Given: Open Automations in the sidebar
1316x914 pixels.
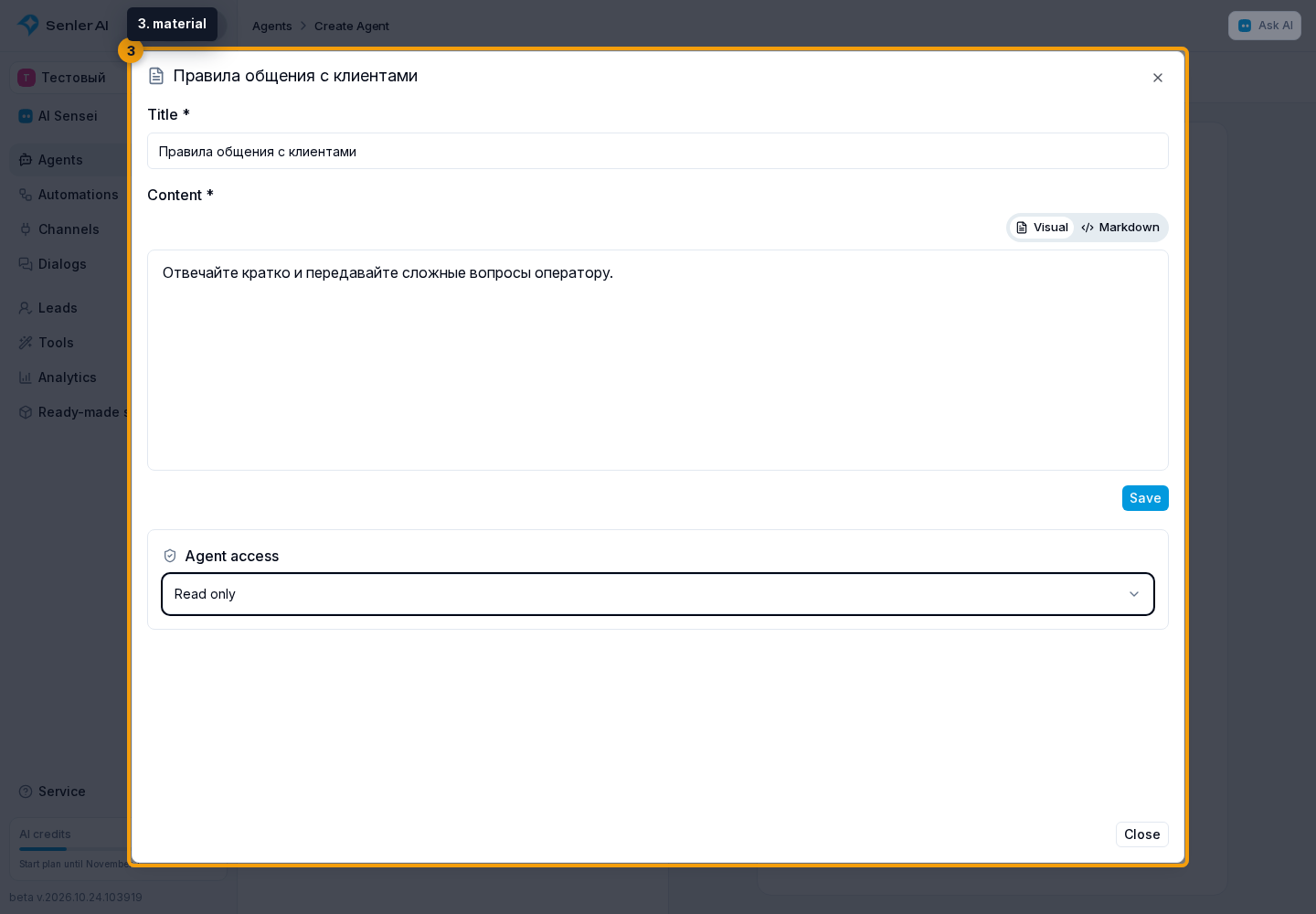Looking at the screenshot, I should pyautogui.click(x=69, y=195).
